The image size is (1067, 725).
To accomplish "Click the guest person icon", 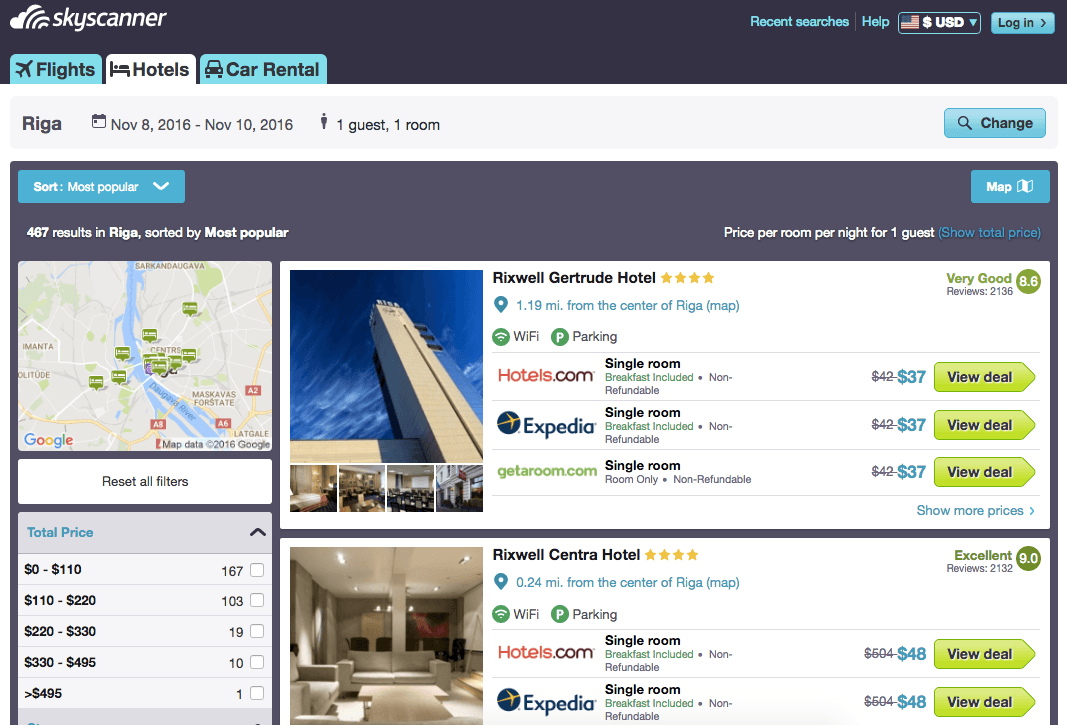I will point(324,122).
